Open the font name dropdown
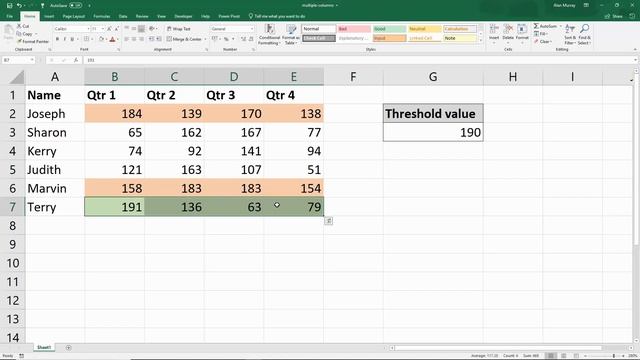The width and height of the screenshot is (640, 360). tap(88, 29)
